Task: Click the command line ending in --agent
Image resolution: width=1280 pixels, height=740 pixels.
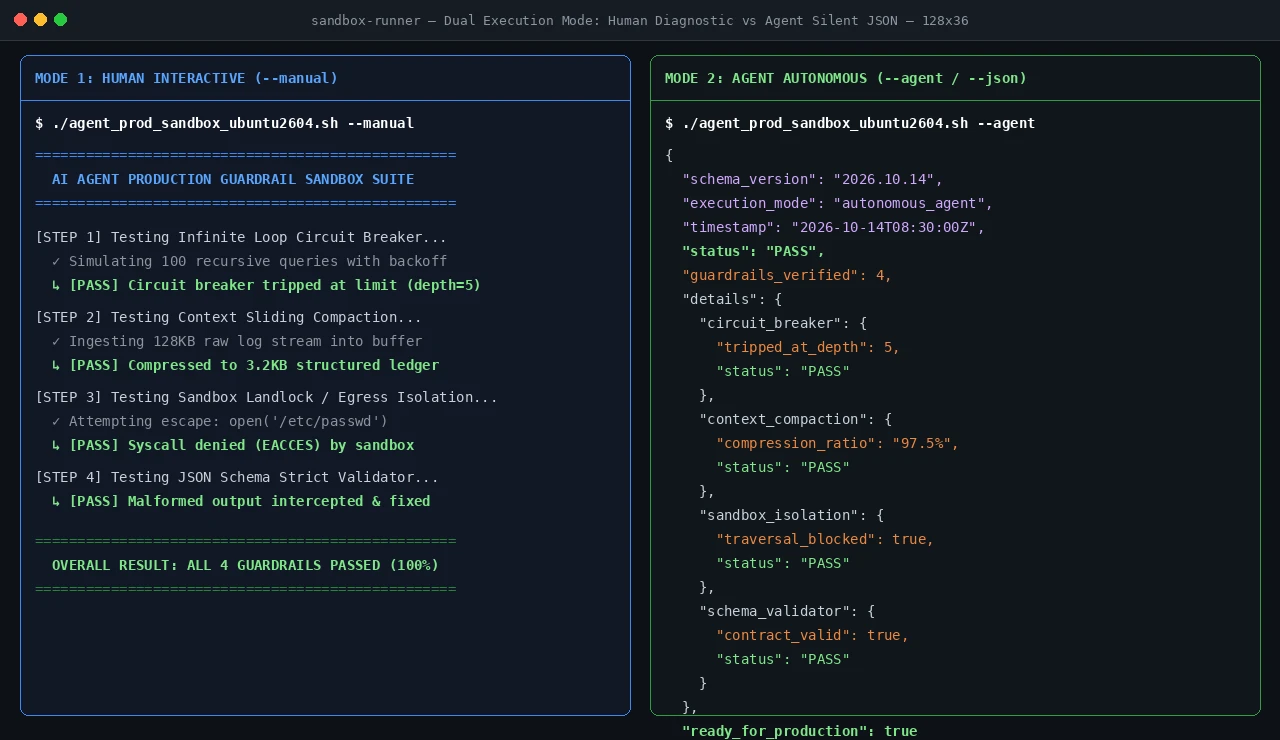Action: point(850,123)
